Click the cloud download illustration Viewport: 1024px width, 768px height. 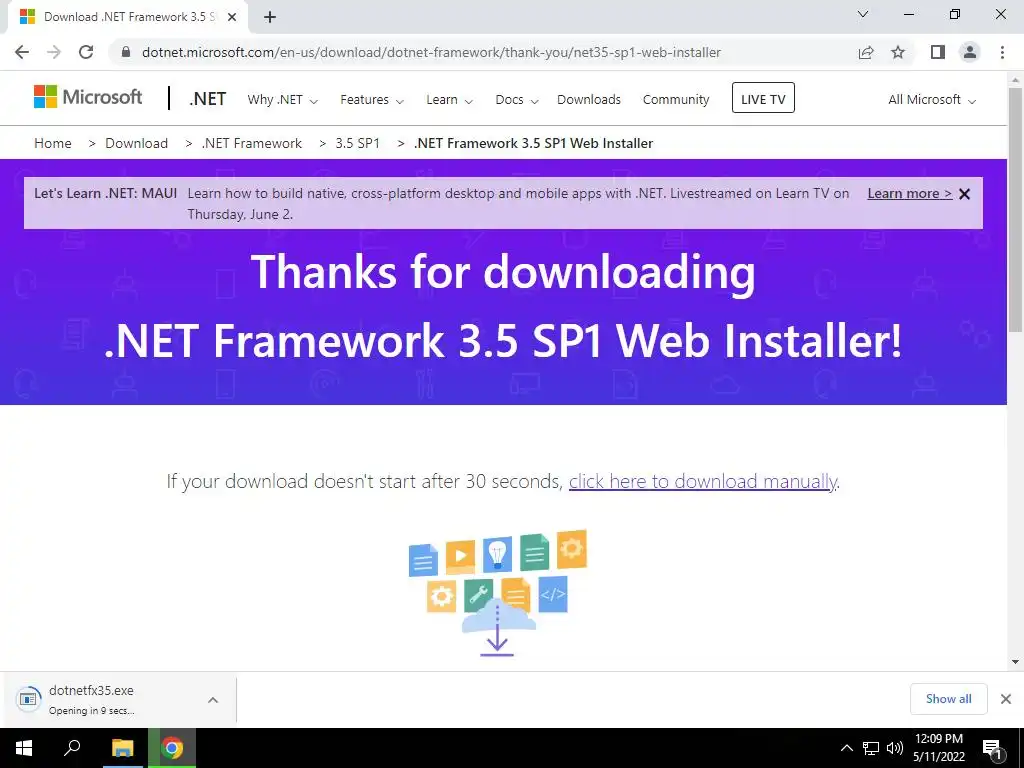(x=498, y=593)
